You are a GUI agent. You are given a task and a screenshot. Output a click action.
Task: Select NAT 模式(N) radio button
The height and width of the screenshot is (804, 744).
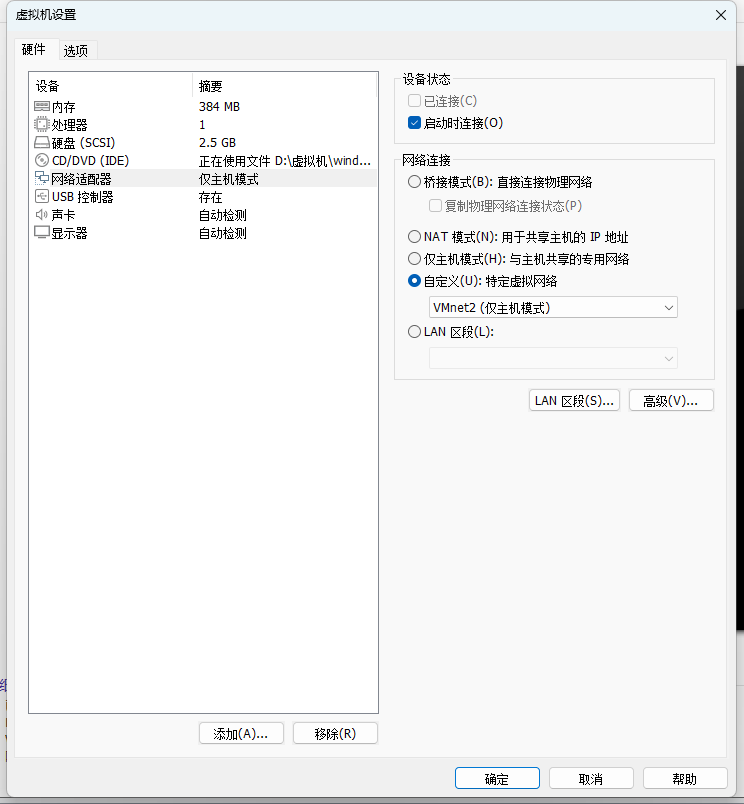click(414, 236)
